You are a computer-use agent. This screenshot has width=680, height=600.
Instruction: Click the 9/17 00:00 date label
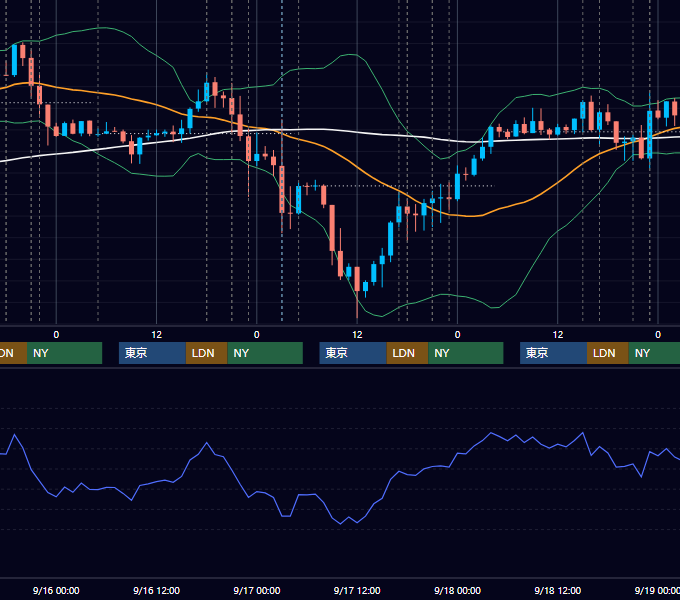(257, 590)
